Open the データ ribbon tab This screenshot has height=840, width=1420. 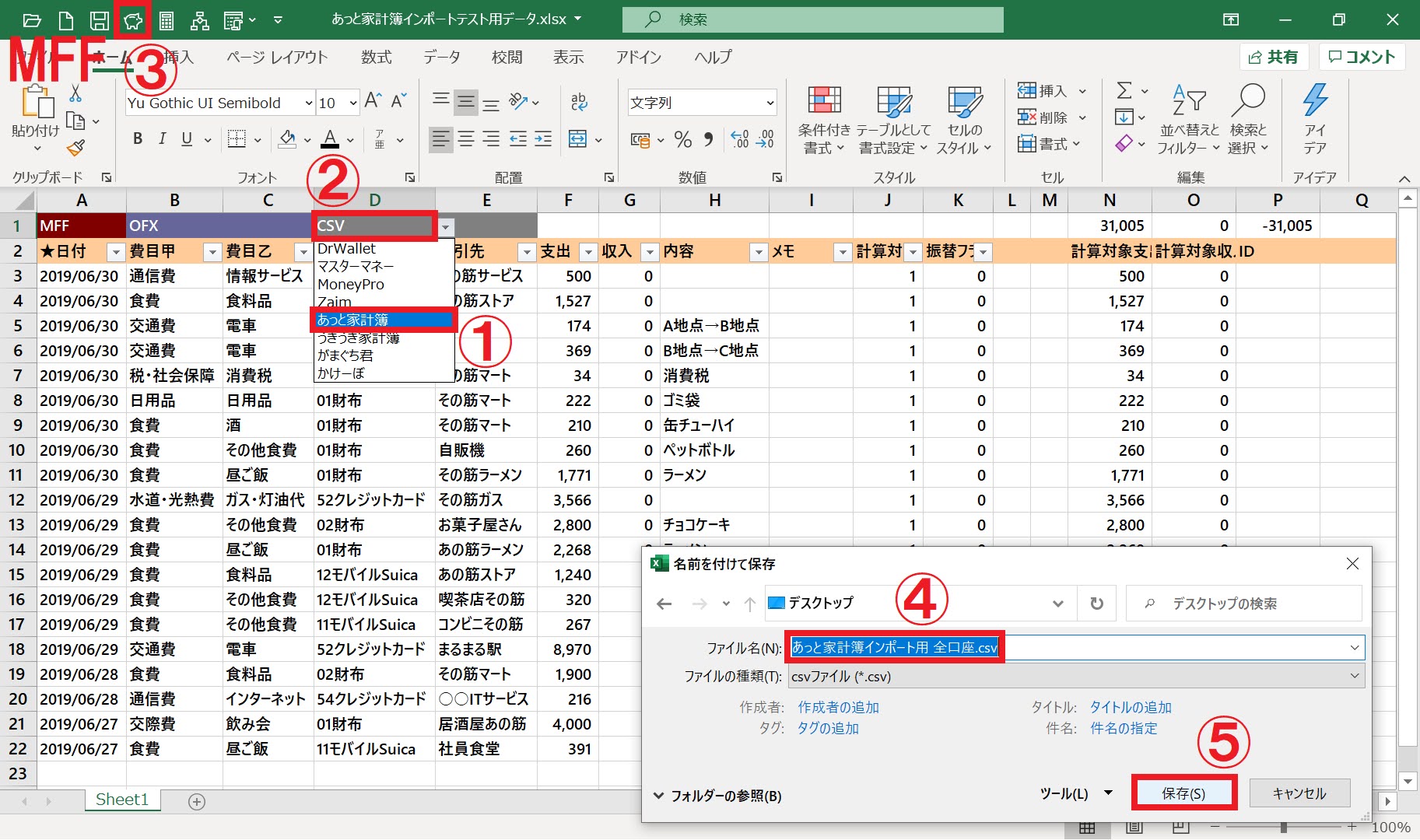coord(442,57)
